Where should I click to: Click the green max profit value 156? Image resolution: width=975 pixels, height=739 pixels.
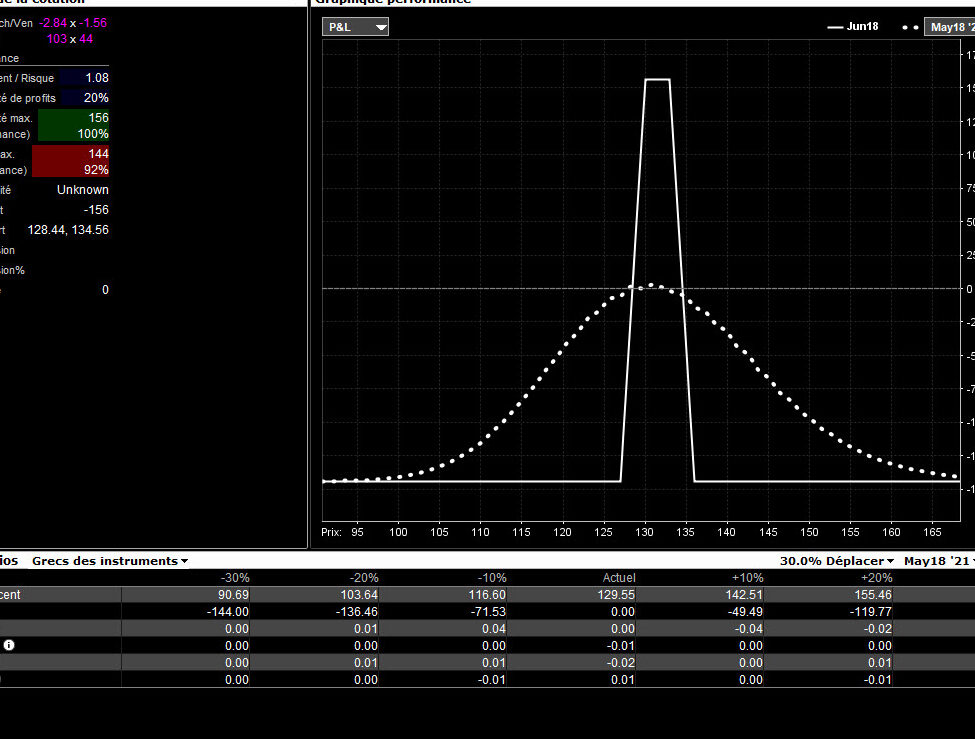98,118
